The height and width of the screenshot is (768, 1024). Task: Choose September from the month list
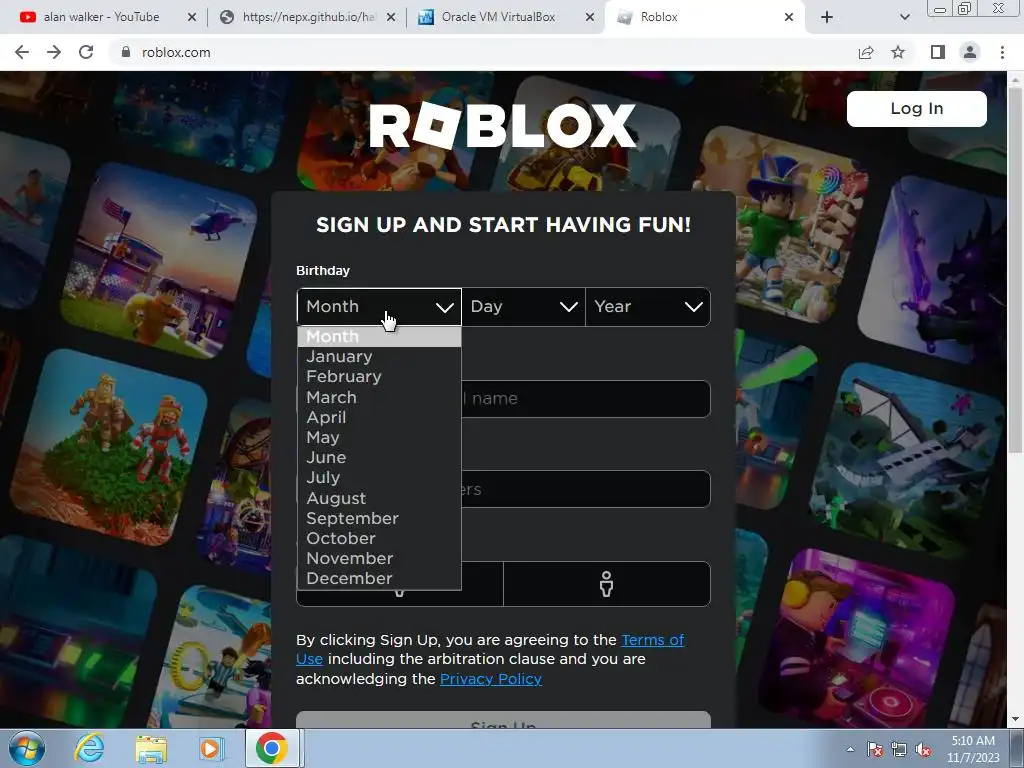point(379,519)
